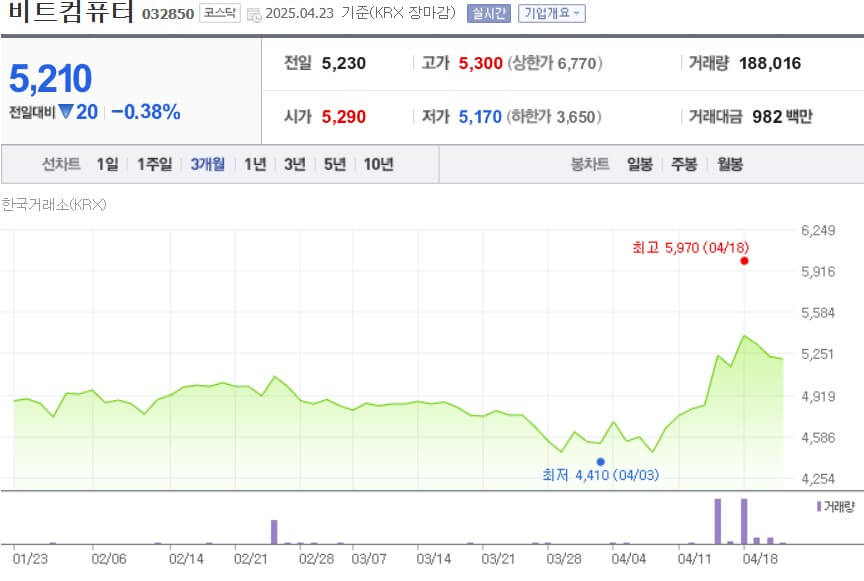Click the blue 최저 low-point marker
Image resolution: width=864 pixels, height=581 pixels.
click(x=601, y=462)
